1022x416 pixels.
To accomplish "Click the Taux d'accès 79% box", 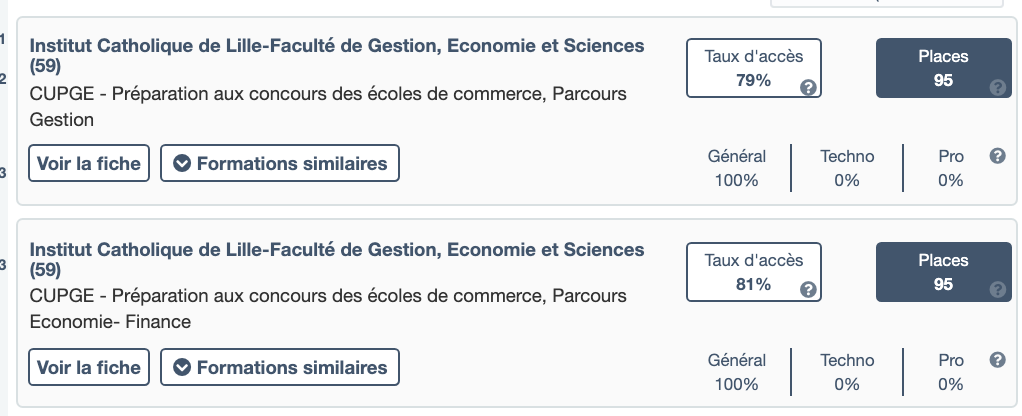I will (x=752, y=68).
